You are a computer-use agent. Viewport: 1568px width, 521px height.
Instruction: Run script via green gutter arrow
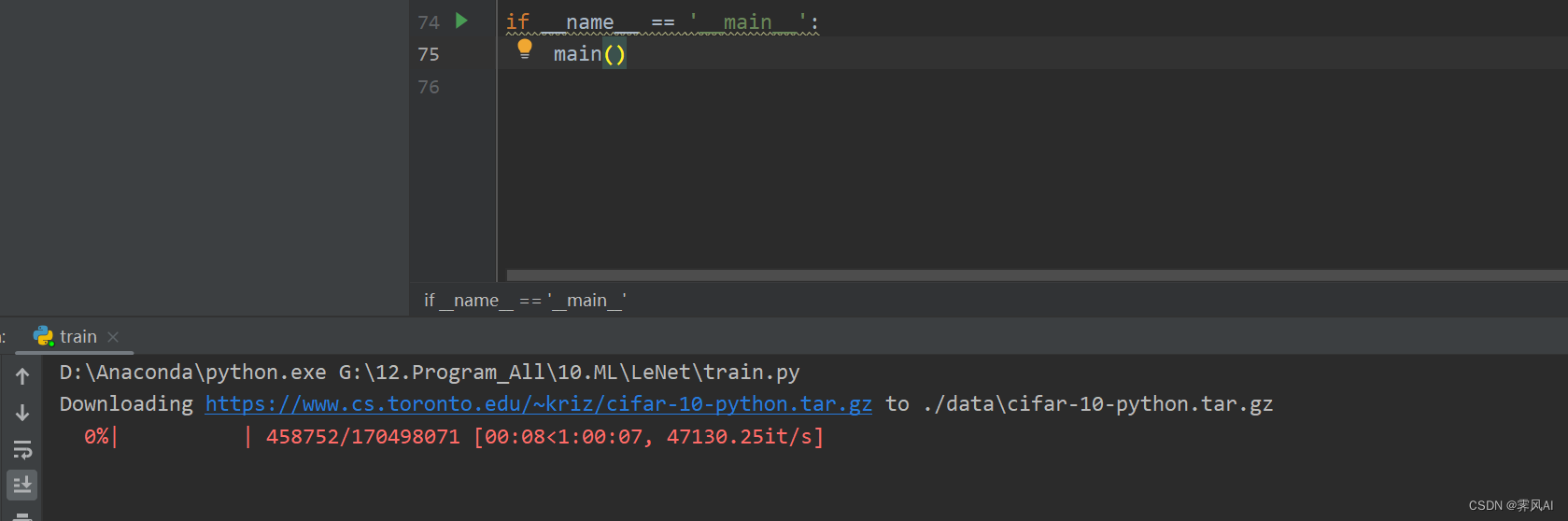click(461, 21)
